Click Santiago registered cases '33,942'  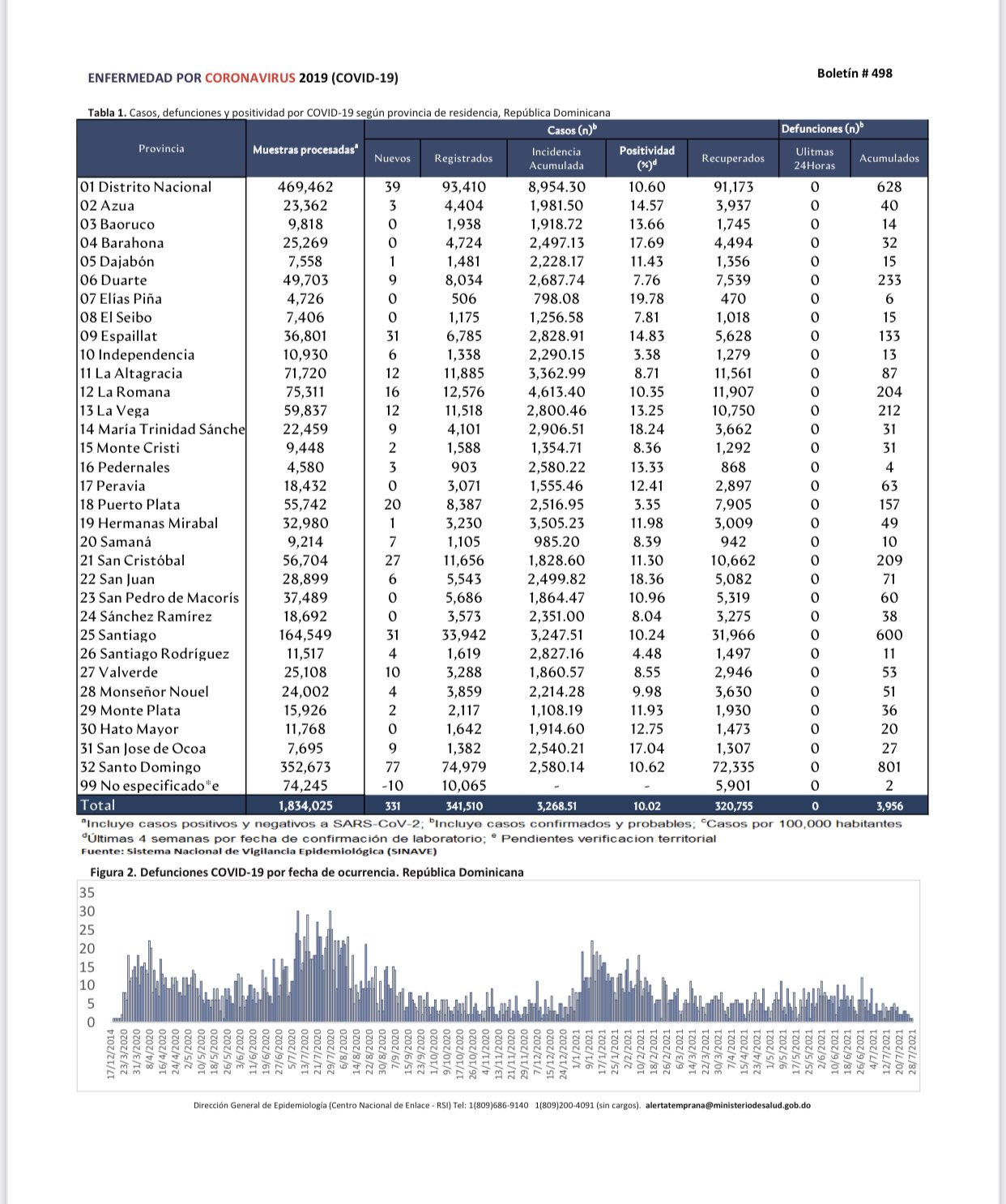464,634
